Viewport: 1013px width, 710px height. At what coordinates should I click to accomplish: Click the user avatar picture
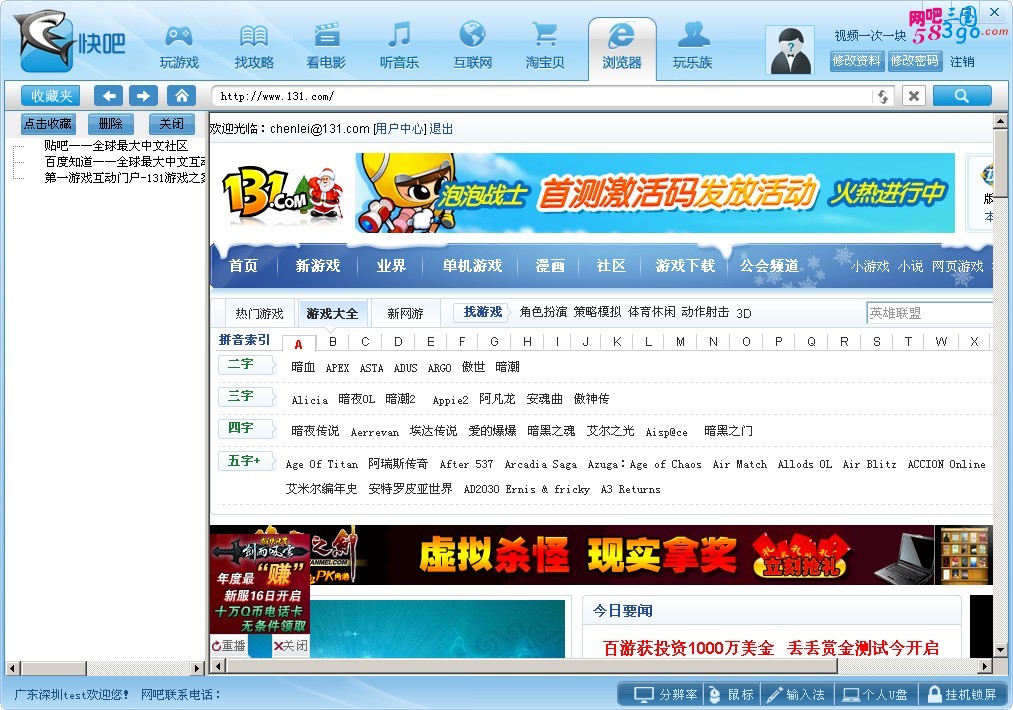789,50
